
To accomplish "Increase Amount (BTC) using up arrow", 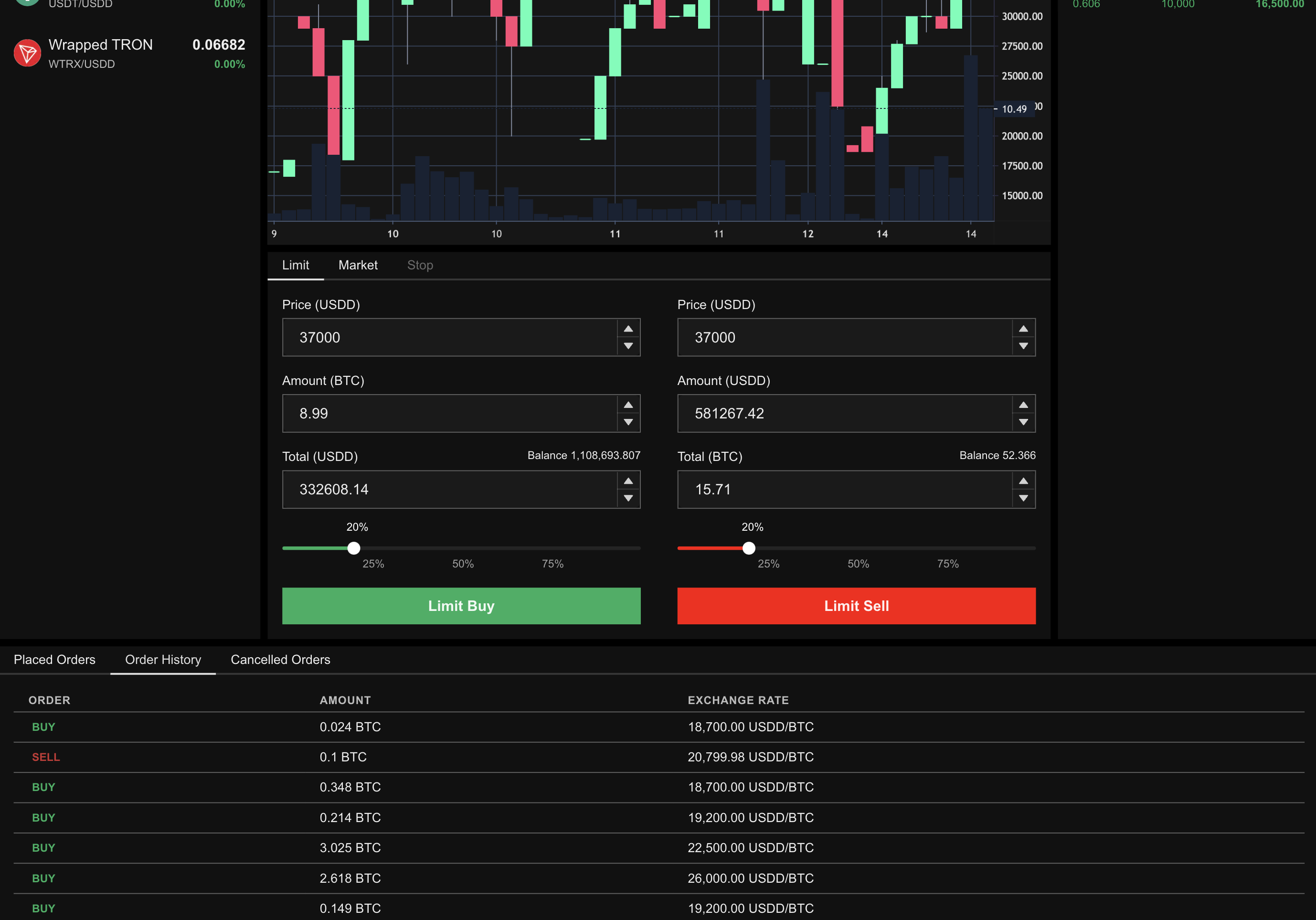I will click(x=628, y=405).
